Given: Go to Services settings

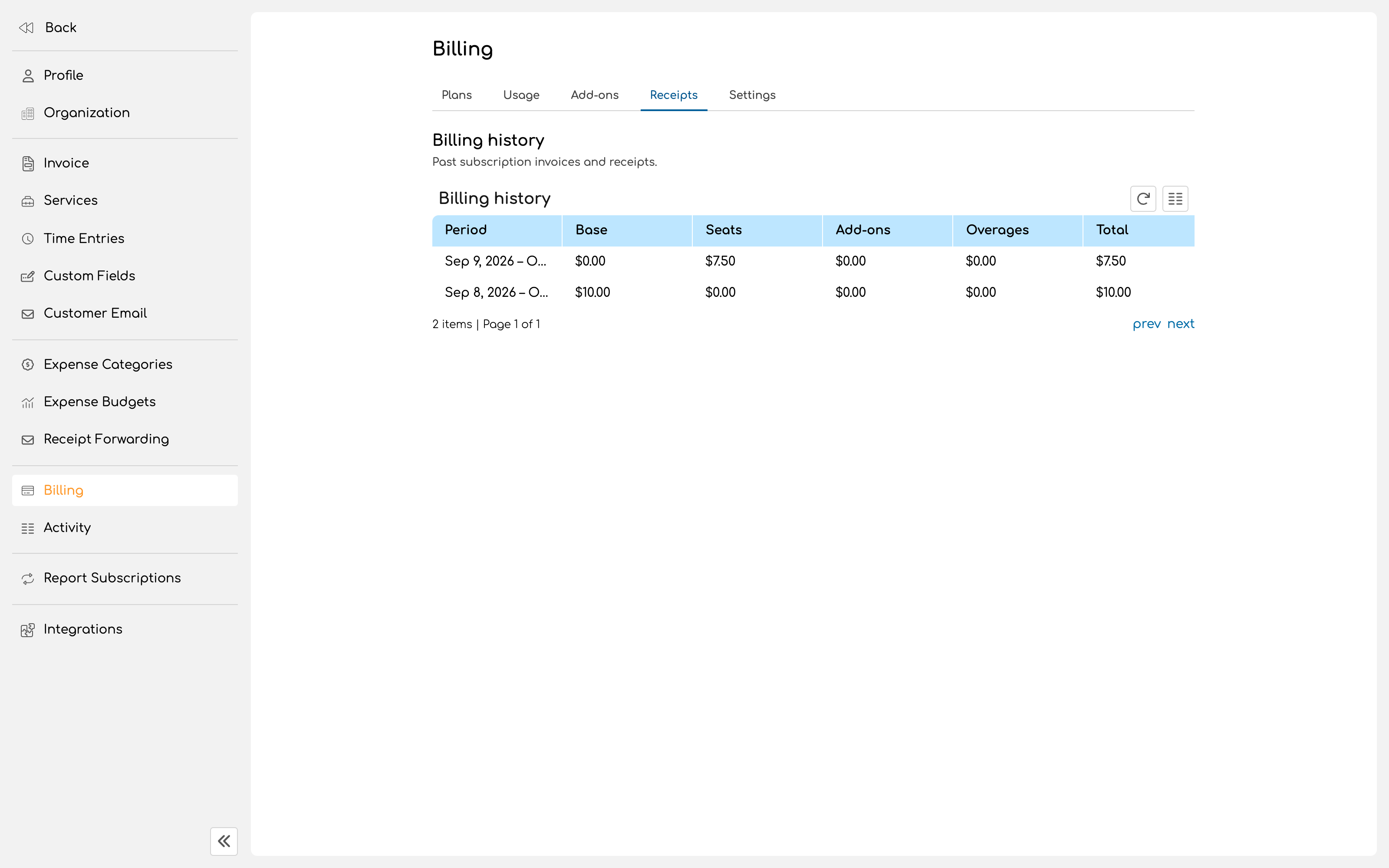Looking at the screenshot, I should point(125,201).
